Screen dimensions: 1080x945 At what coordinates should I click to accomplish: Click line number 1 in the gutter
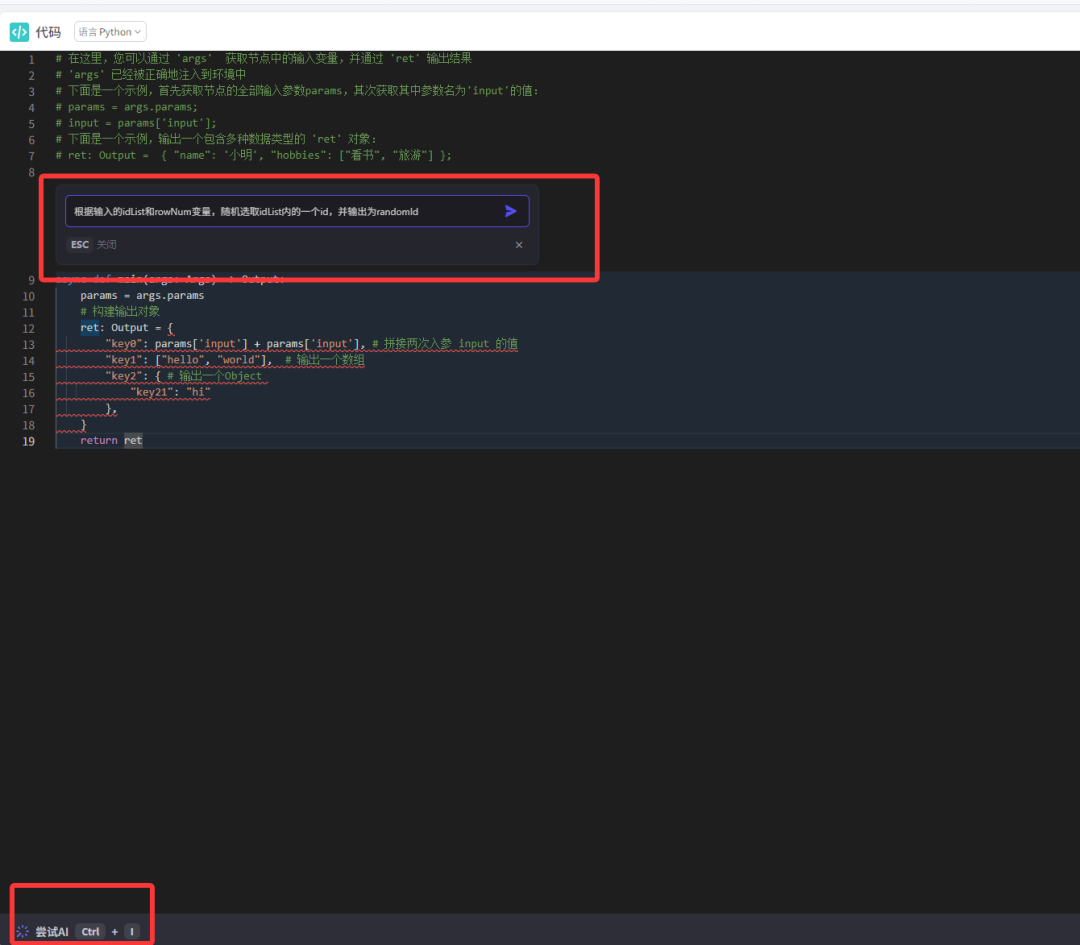31,60
